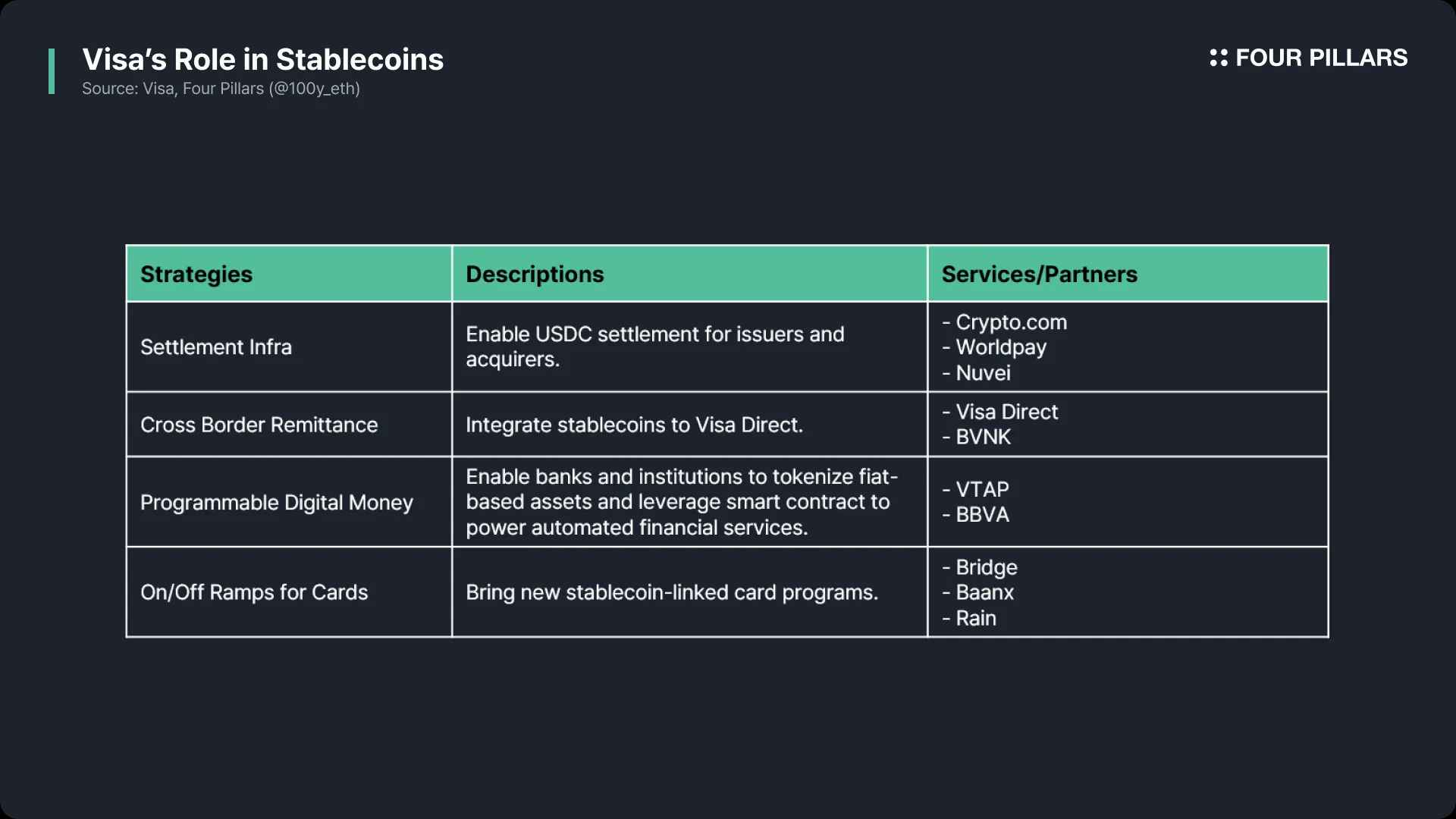The width and height of the screenshot is (1456, 819).
Task: Click the Programmable Digital Money cell
Action: (x=289, y=502)
